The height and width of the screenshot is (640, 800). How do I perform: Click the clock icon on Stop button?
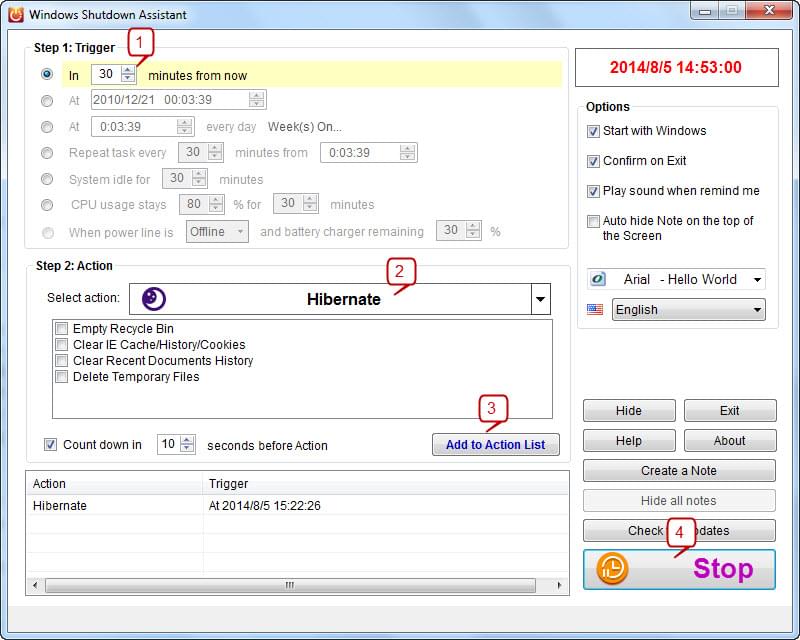pyautogui.click(x=612, y=568)
